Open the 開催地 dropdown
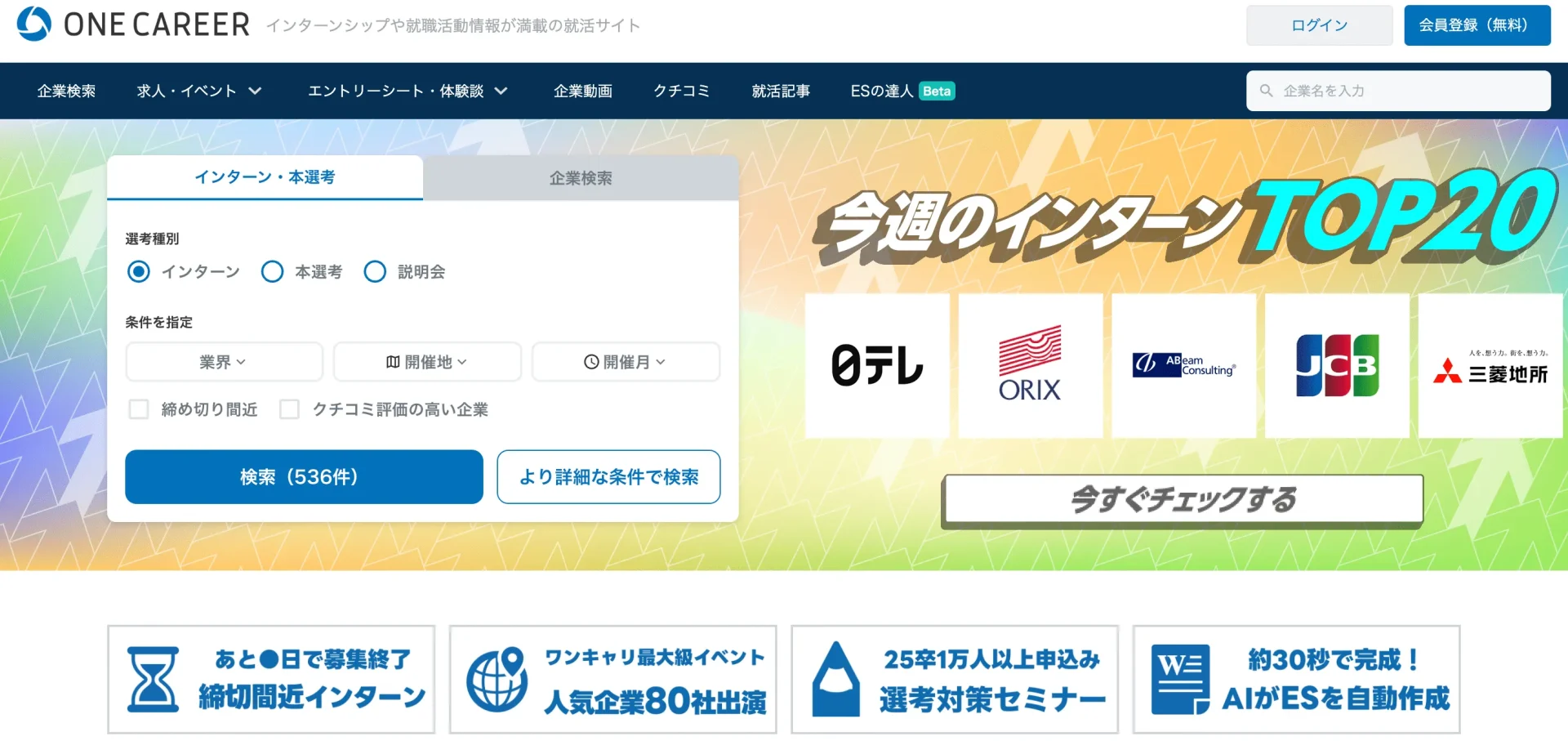 427,362
